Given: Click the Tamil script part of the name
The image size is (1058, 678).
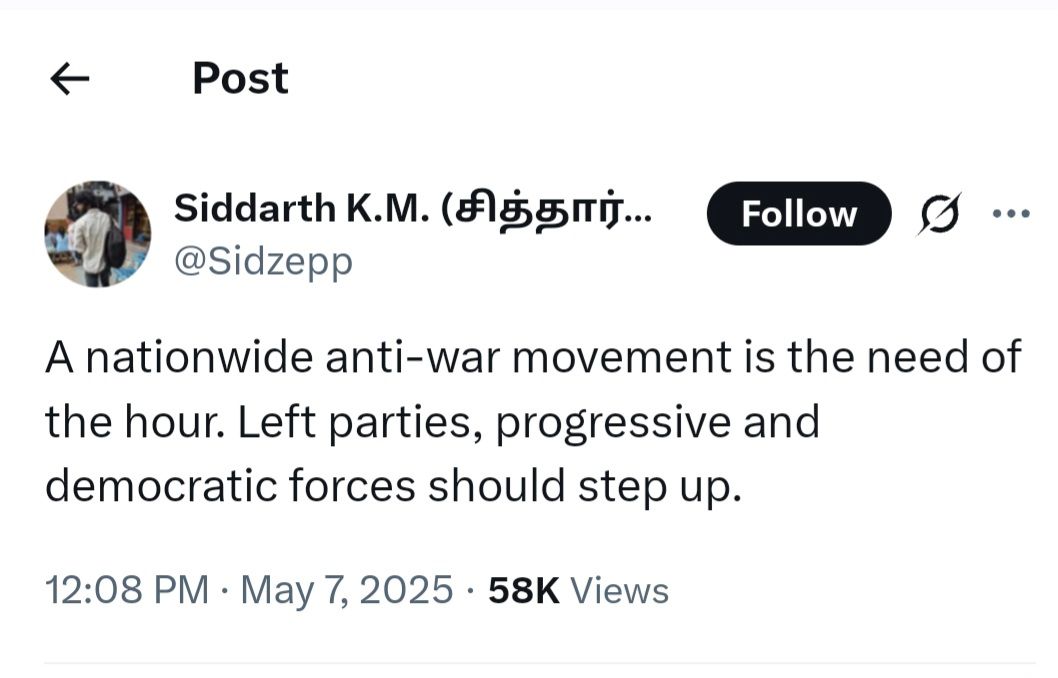Looking at the screenshot, I should [544, 210].
